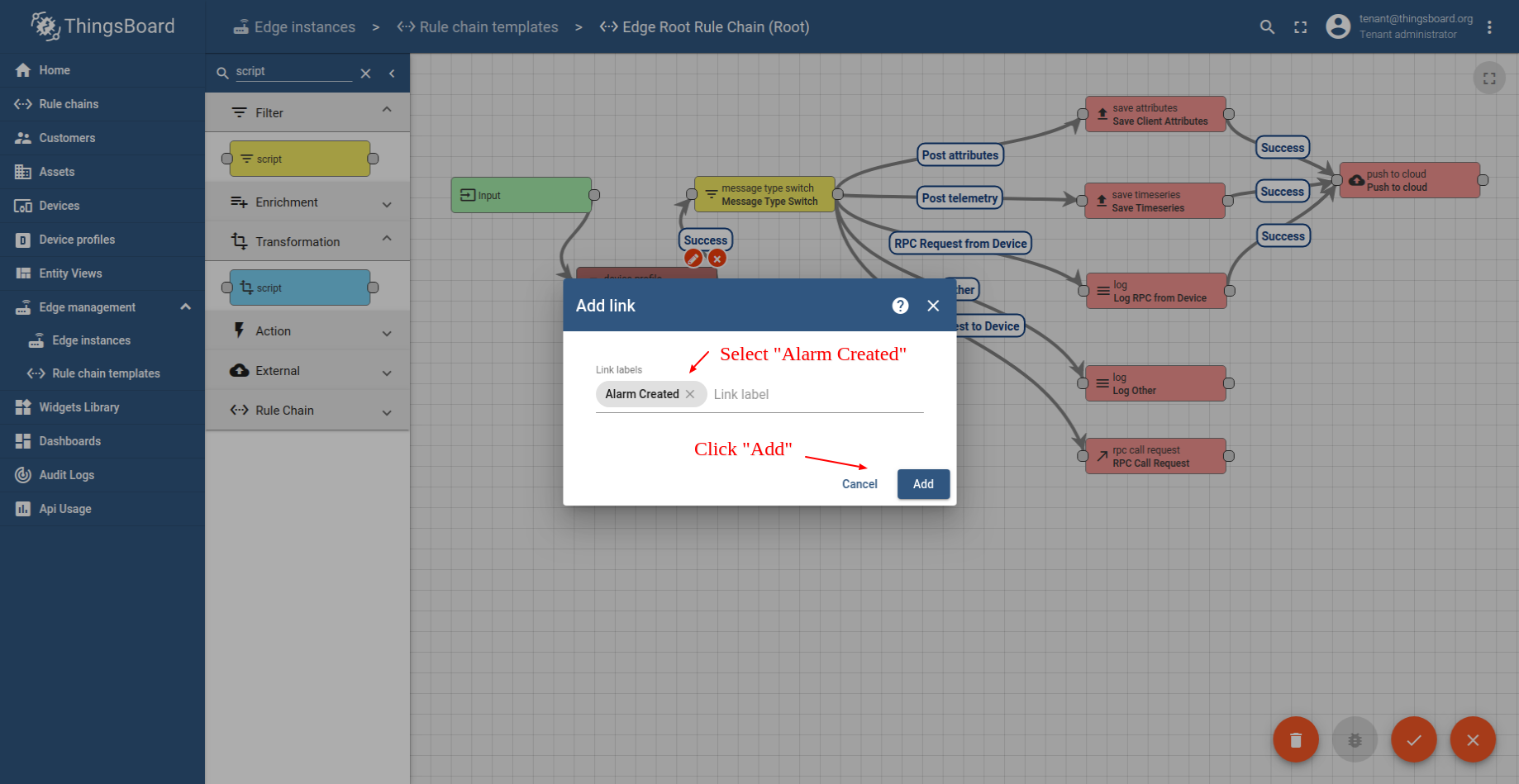Select the Message Type Switch node

[x=764, y=194]
